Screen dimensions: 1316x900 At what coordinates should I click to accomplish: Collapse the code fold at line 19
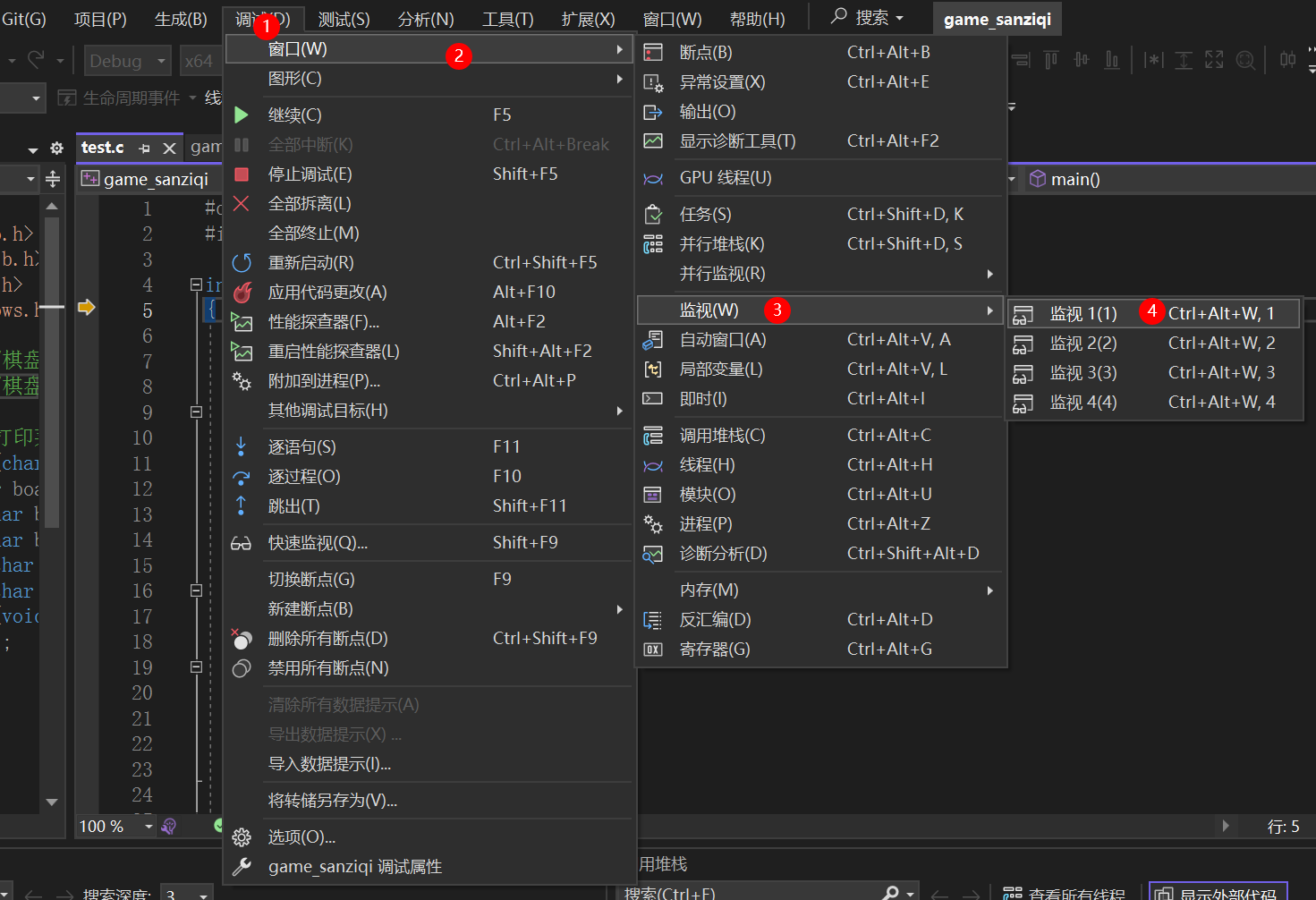(x=196, y=667)
